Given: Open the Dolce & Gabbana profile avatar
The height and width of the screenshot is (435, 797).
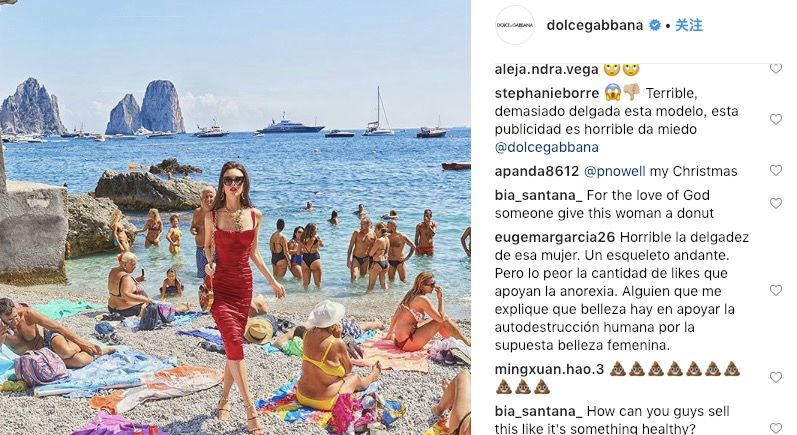Looking at the screenshot, I should pos(515,25).
